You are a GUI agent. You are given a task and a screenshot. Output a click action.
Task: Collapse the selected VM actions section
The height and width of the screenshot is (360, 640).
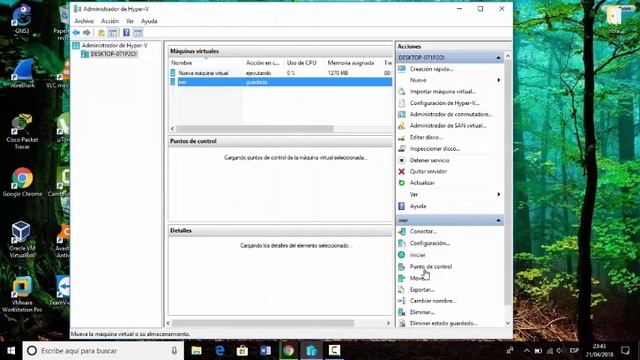pyautogui.click(x=498, y=220)
